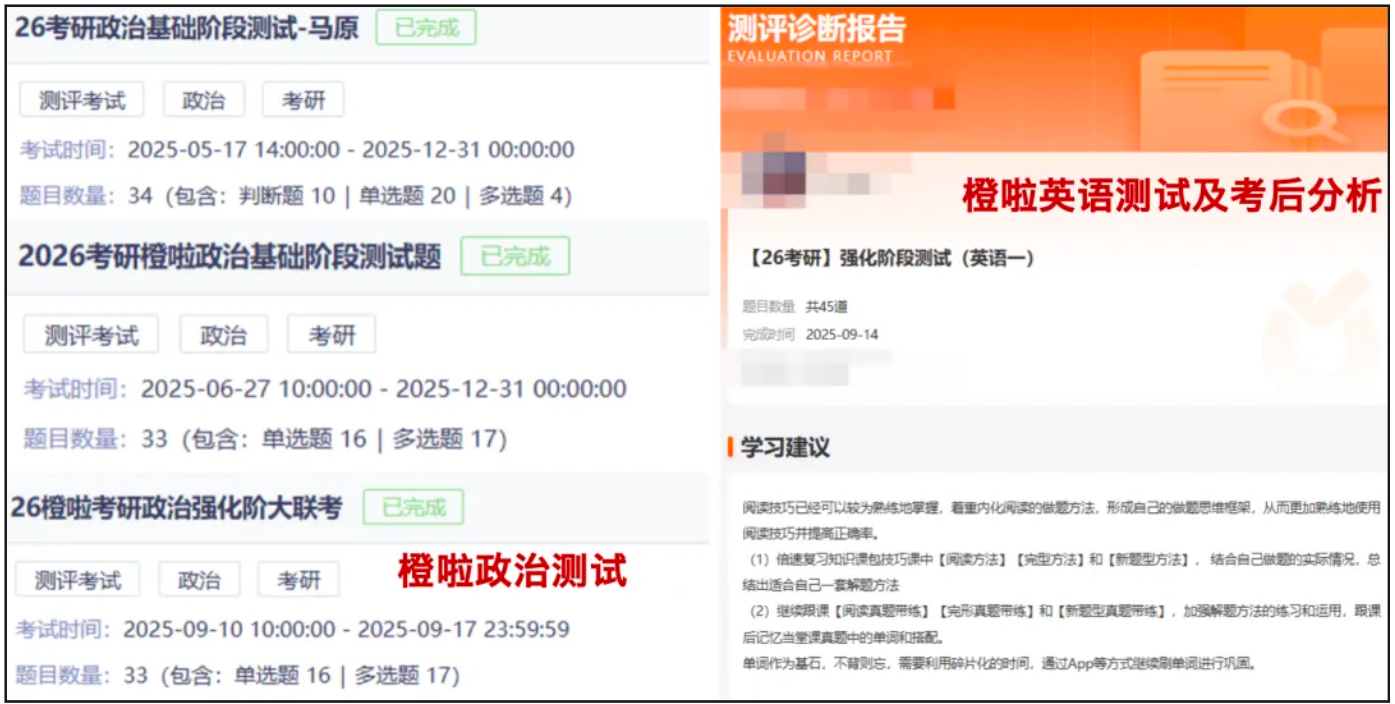Click the EVALUATION REPORT subtitle
Image resolution: width=1395 pixels, height=704 pixels.
pyautogui.click(x=810, y=56)
